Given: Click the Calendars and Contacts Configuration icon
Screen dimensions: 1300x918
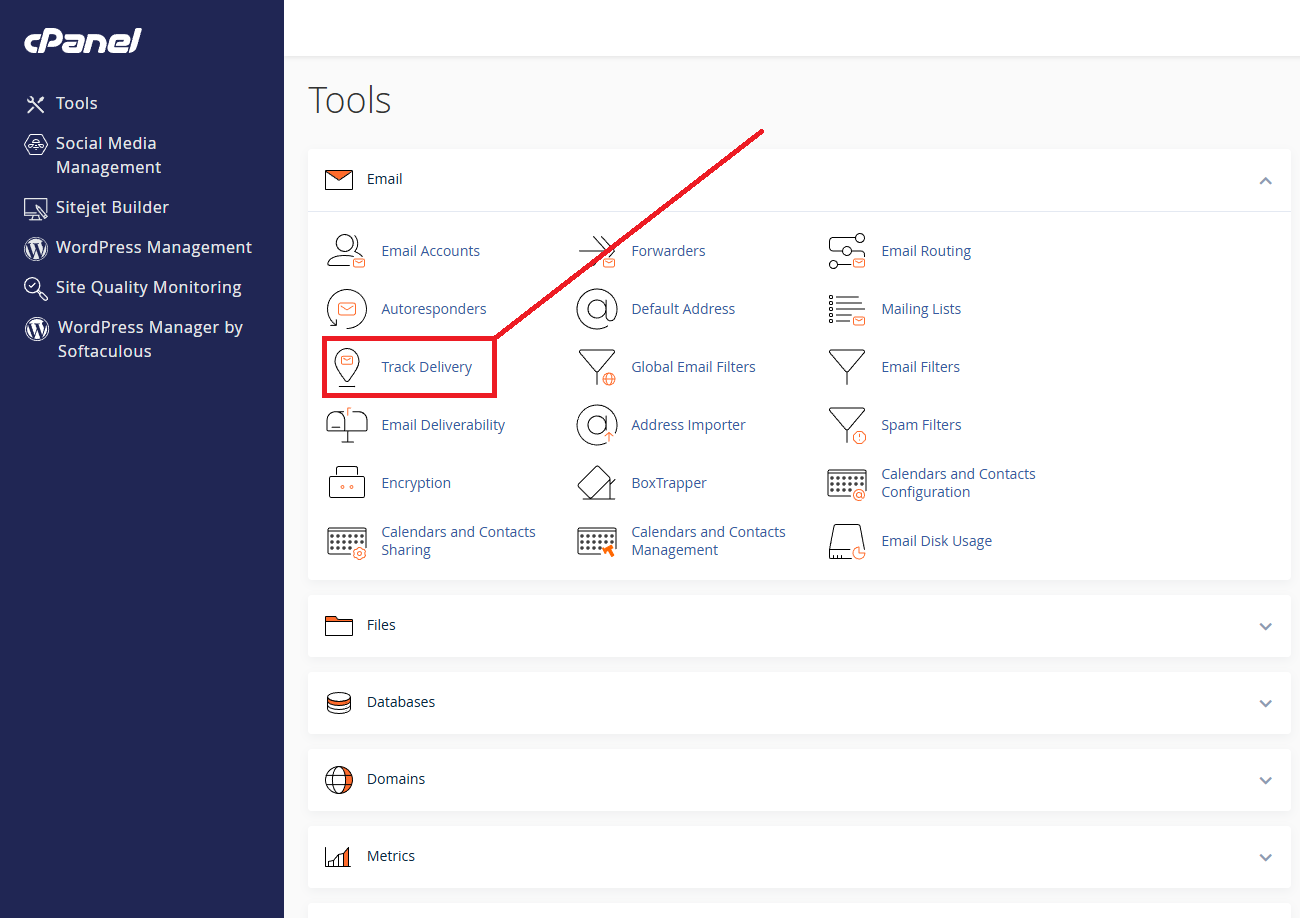Looking at the screenshot, I should [x=847, y=483].
